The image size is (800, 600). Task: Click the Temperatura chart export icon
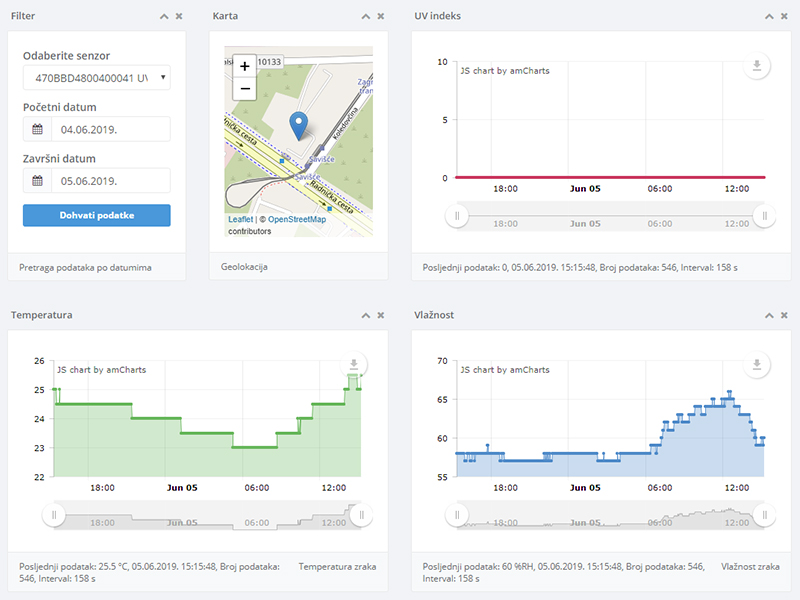353,366
